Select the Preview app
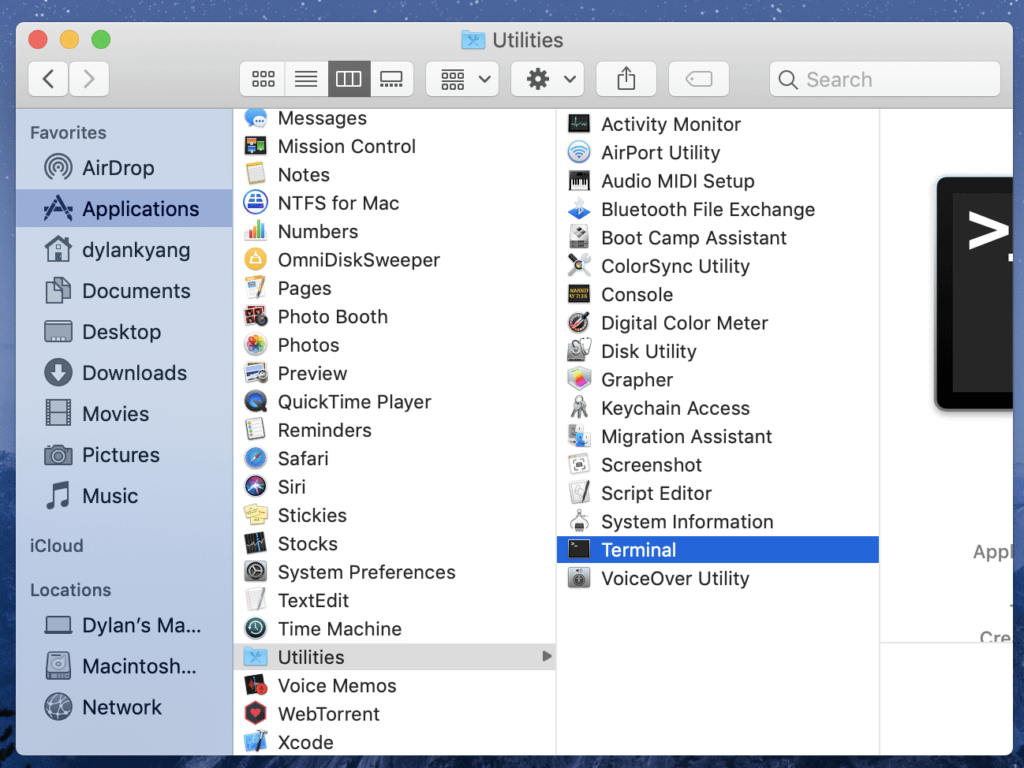 (x=394, y=374)
